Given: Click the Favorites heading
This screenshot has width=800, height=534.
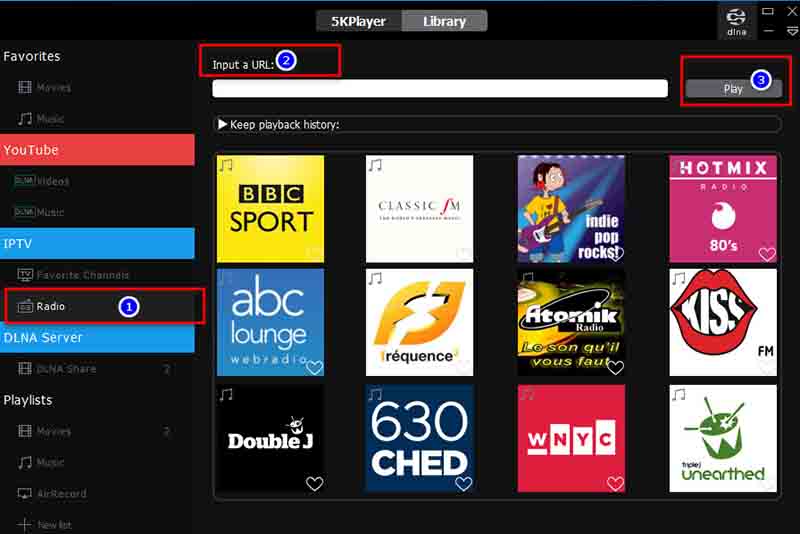Looking at the screenshot, I should click(x=32, y=56).
